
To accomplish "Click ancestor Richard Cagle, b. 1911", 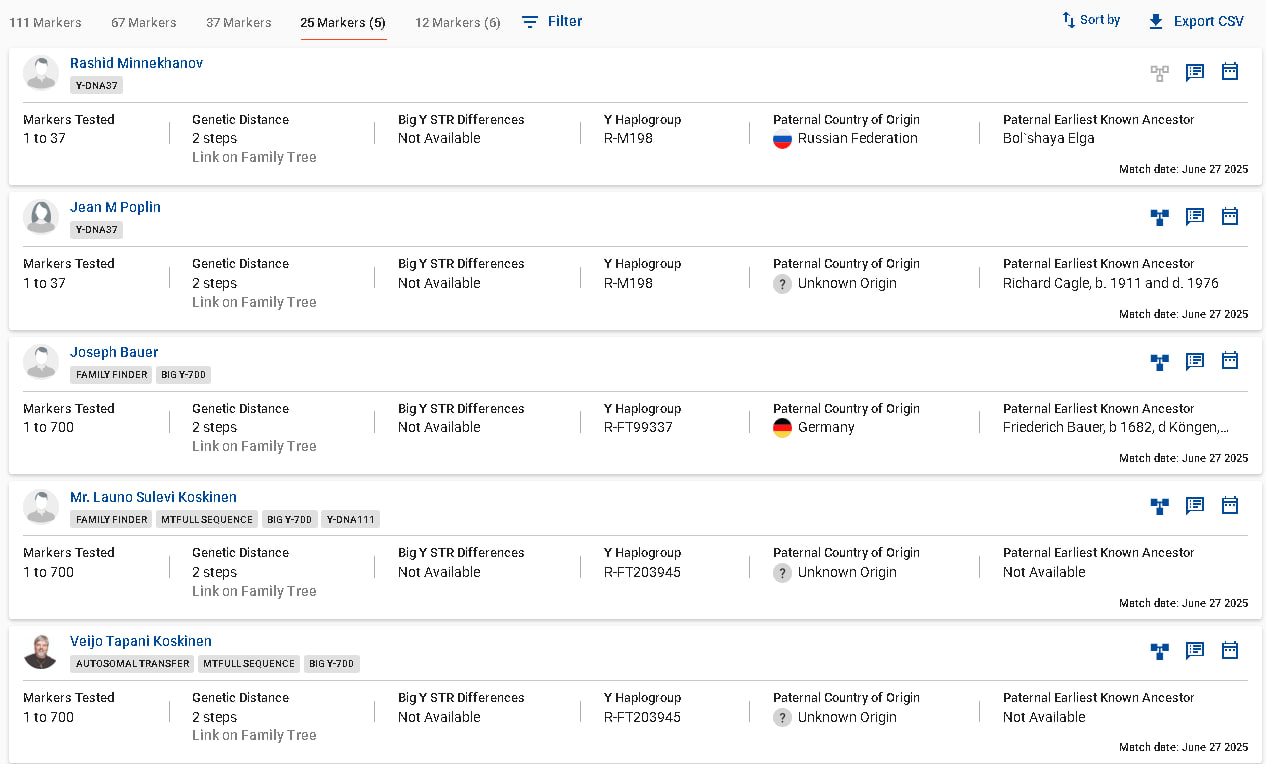I will pos(1111,283).
